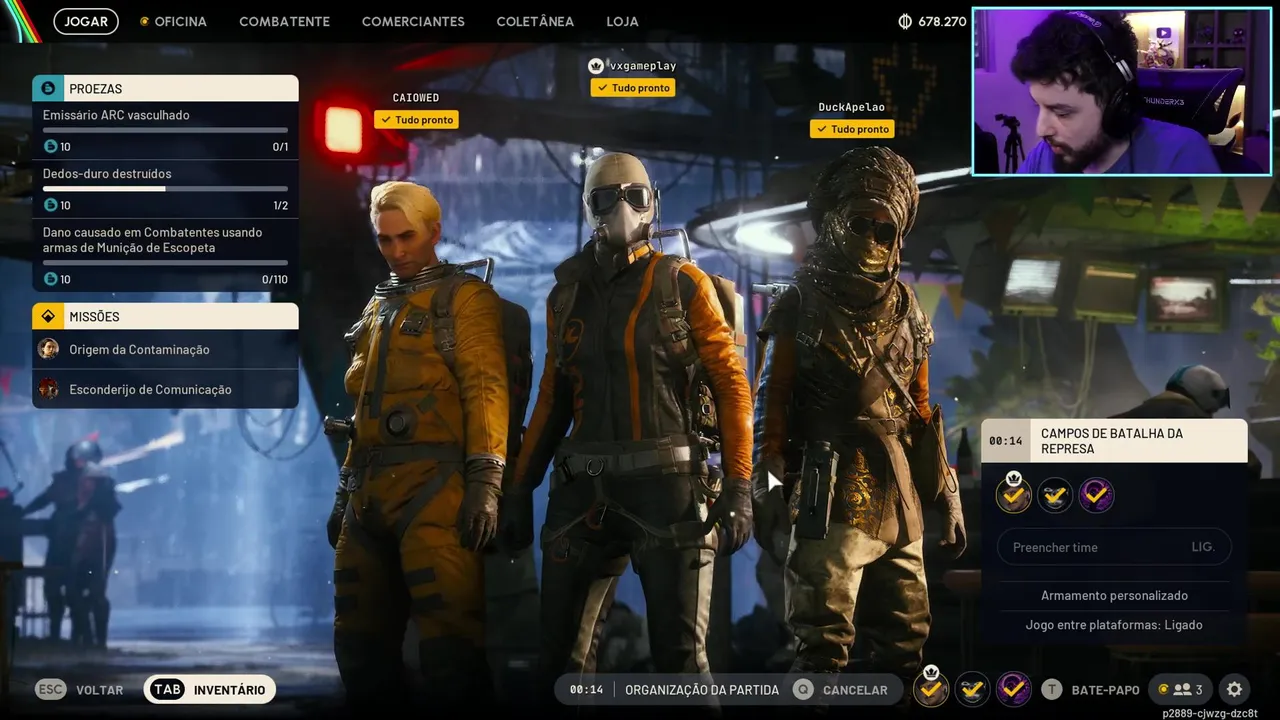1280x720 pixels.
Task: Click the 1/2 feat progress value
Action: click(x=281, y=205)
